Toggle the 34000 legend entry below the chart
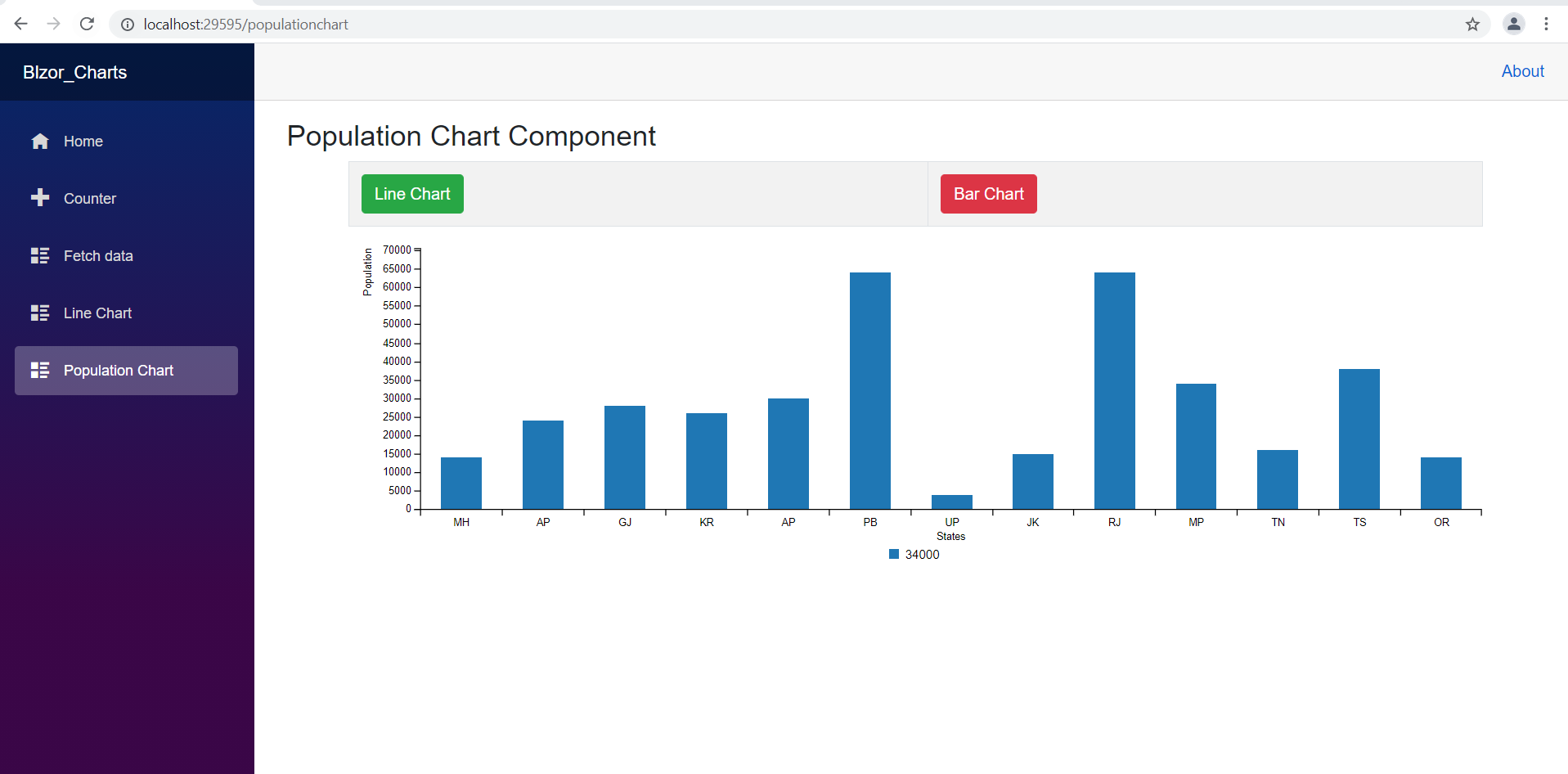Image resolution: width=1568 pixels, height=774 pixels. coord(914,554)
